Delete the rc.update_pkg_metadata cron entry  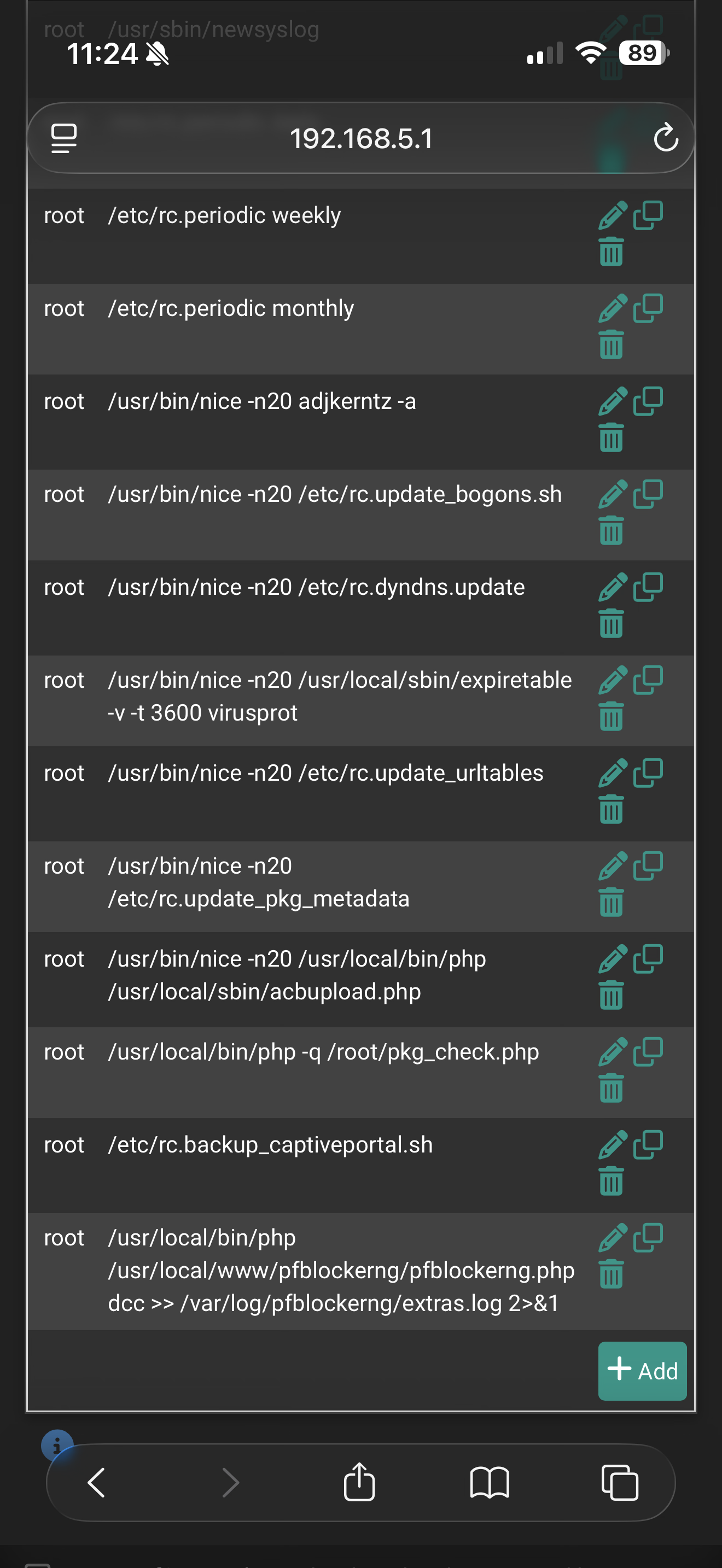(611, 902)
